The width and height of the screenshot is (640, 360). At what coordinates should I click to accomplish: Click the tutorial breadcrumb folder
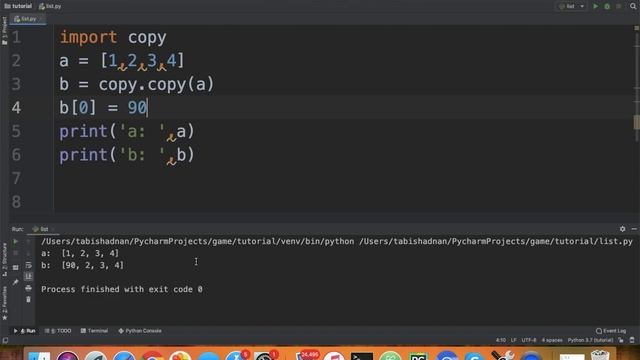coord(18,6)
